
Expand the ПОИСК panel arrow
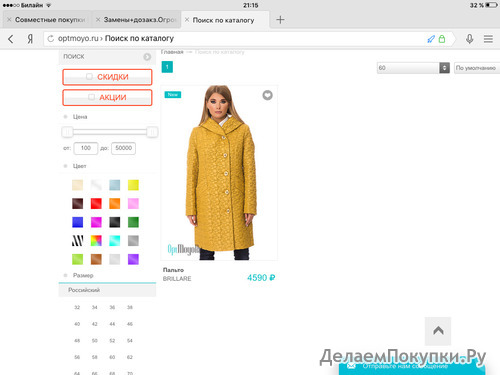(147, 57)
